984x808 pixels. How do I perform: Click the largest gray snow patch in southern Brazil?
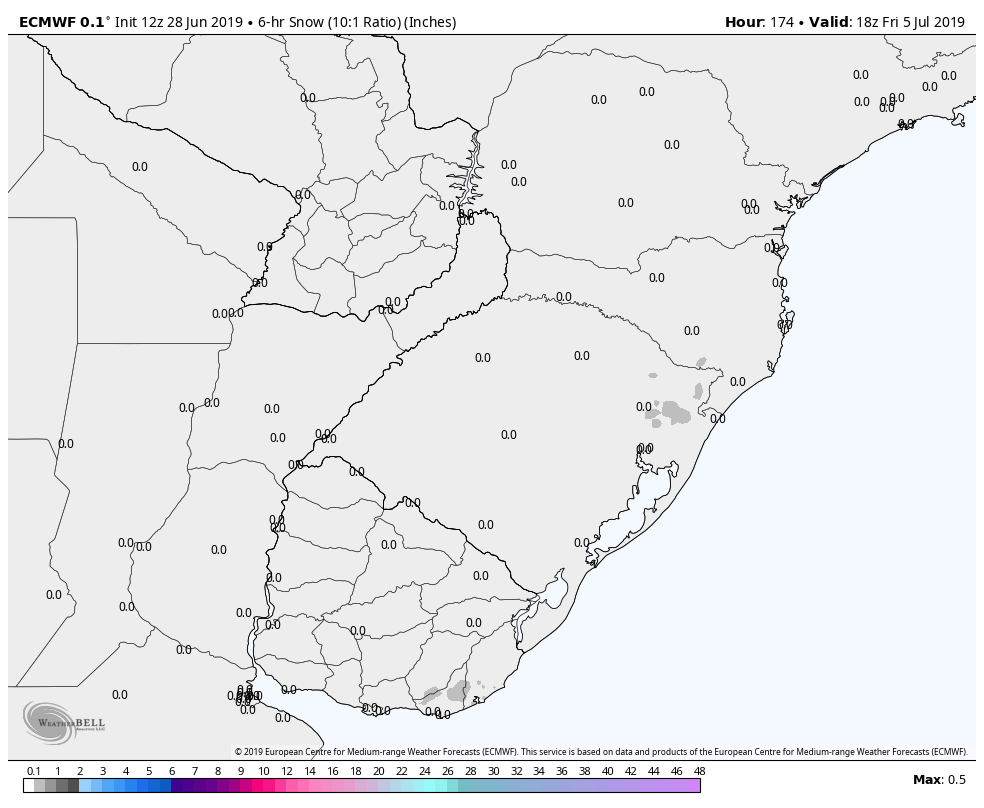[673, 411]
